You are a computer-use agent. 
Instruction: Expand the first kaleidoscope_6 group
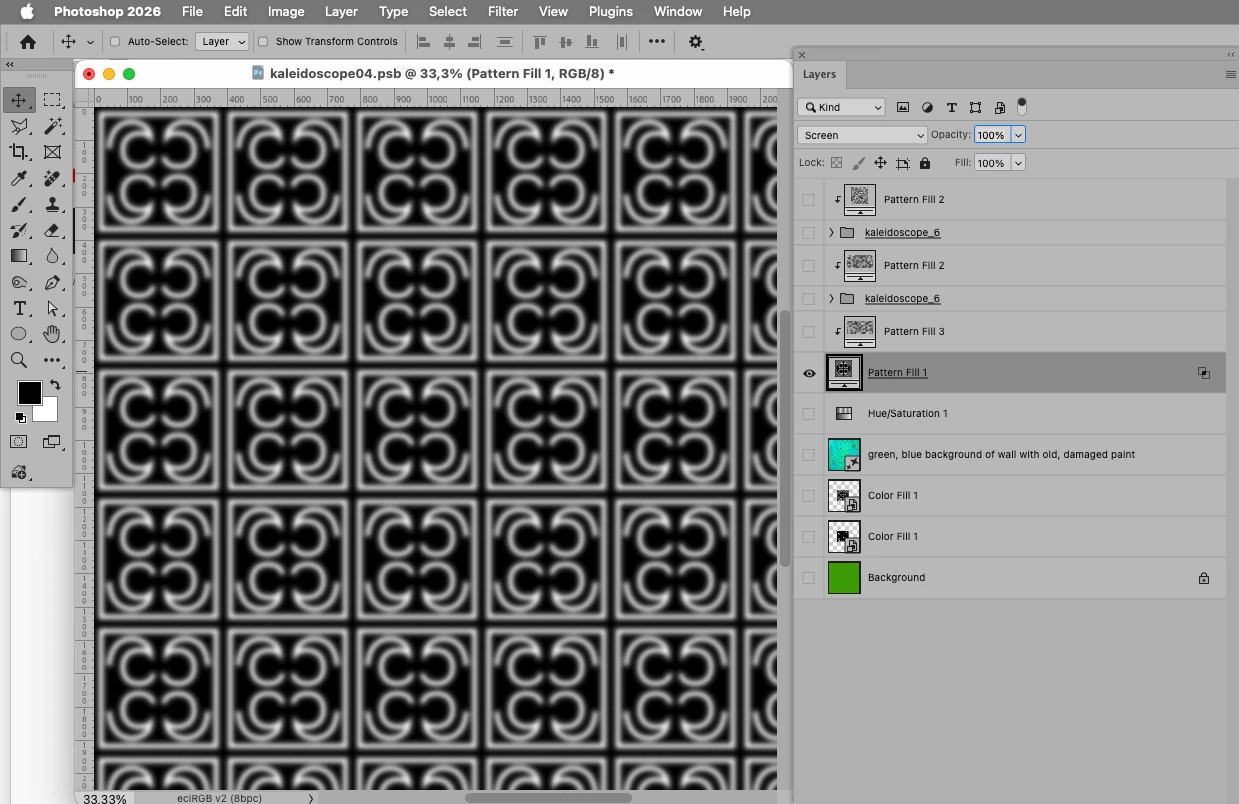831,233
